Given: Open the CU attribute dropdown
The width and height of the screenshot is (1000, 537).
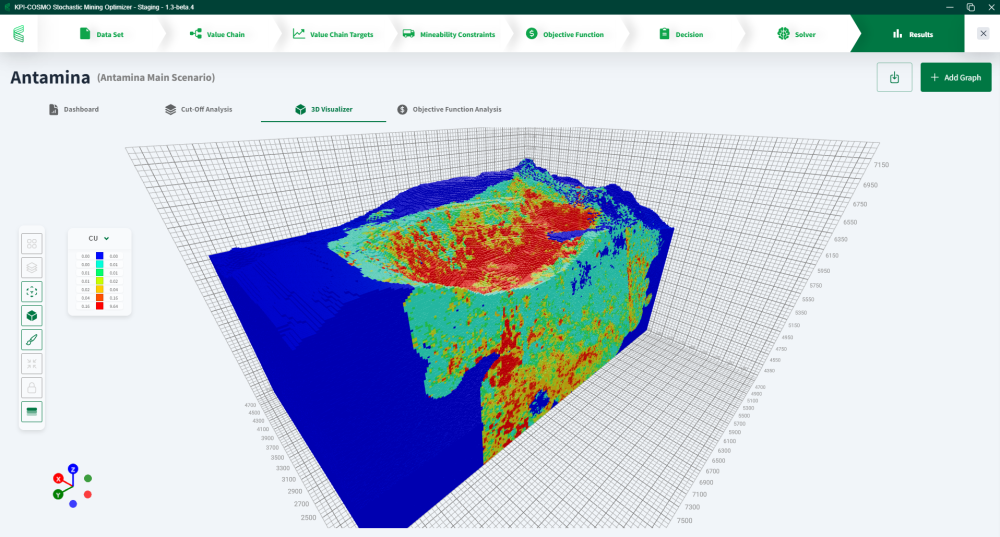Looking at the screenshot, I should tap(98, 238).
